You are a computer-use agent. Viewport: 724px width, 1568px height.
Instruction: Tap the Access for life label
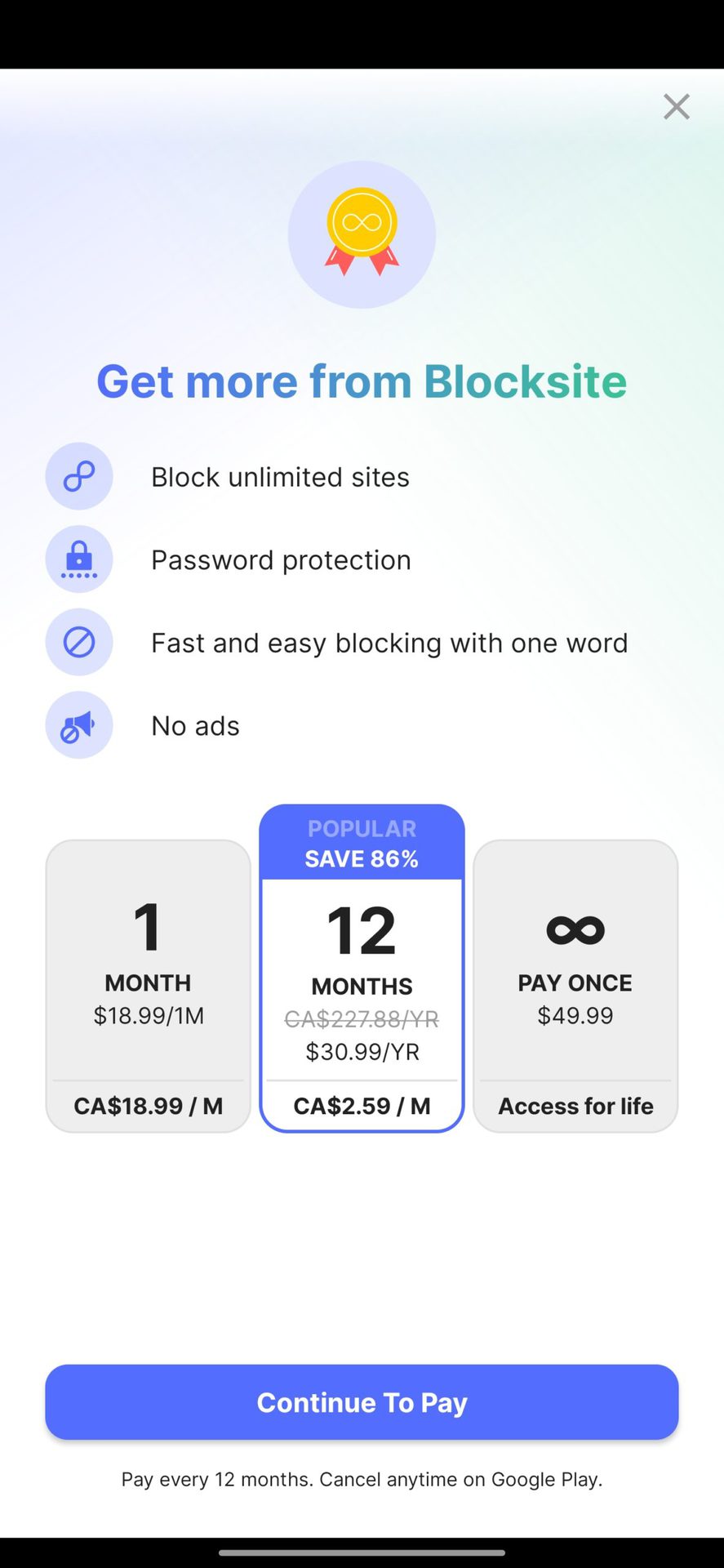click(x=575, y=1106)
